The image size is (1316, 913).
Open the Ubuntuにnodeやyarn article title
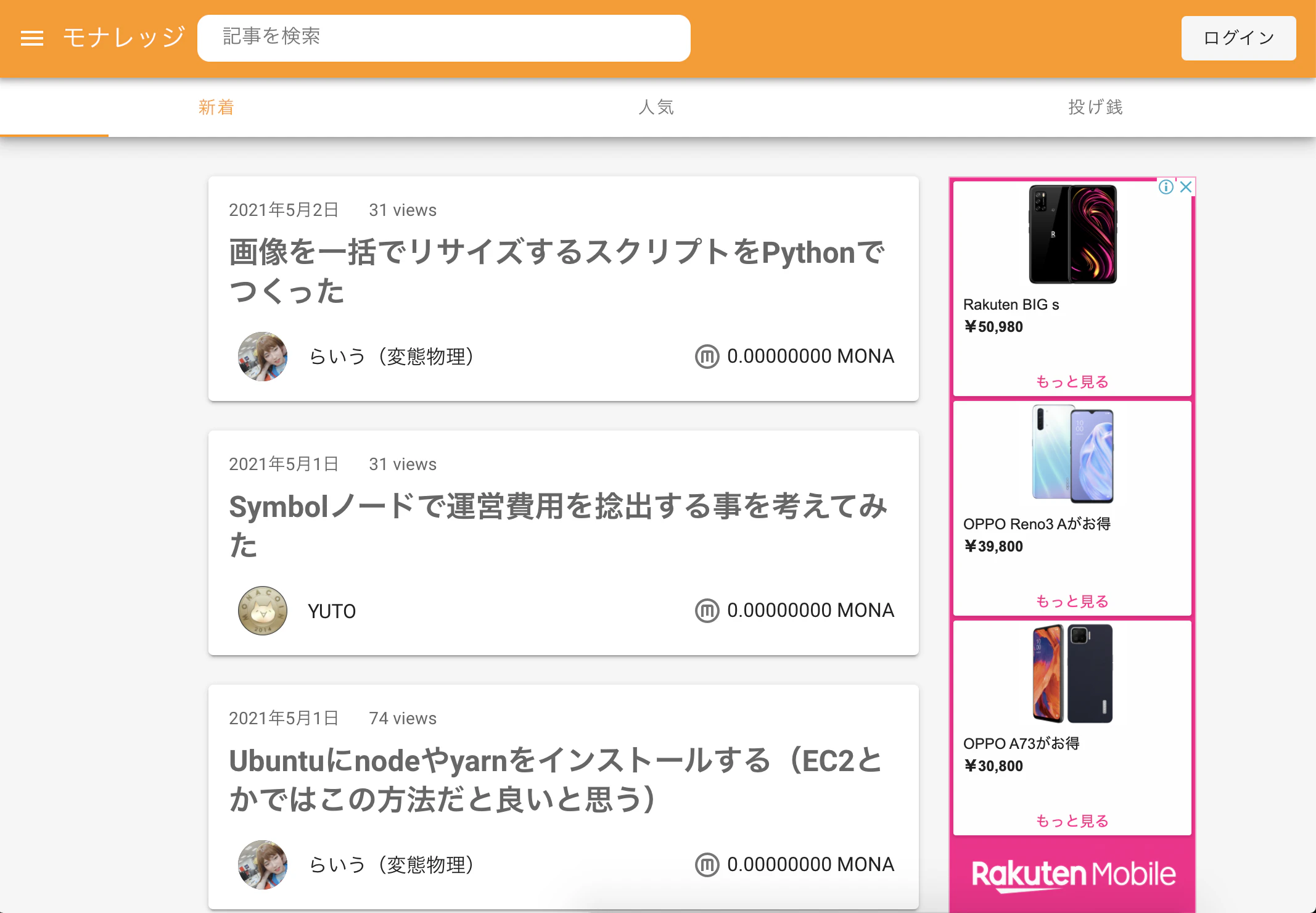(x=556, y=780)
